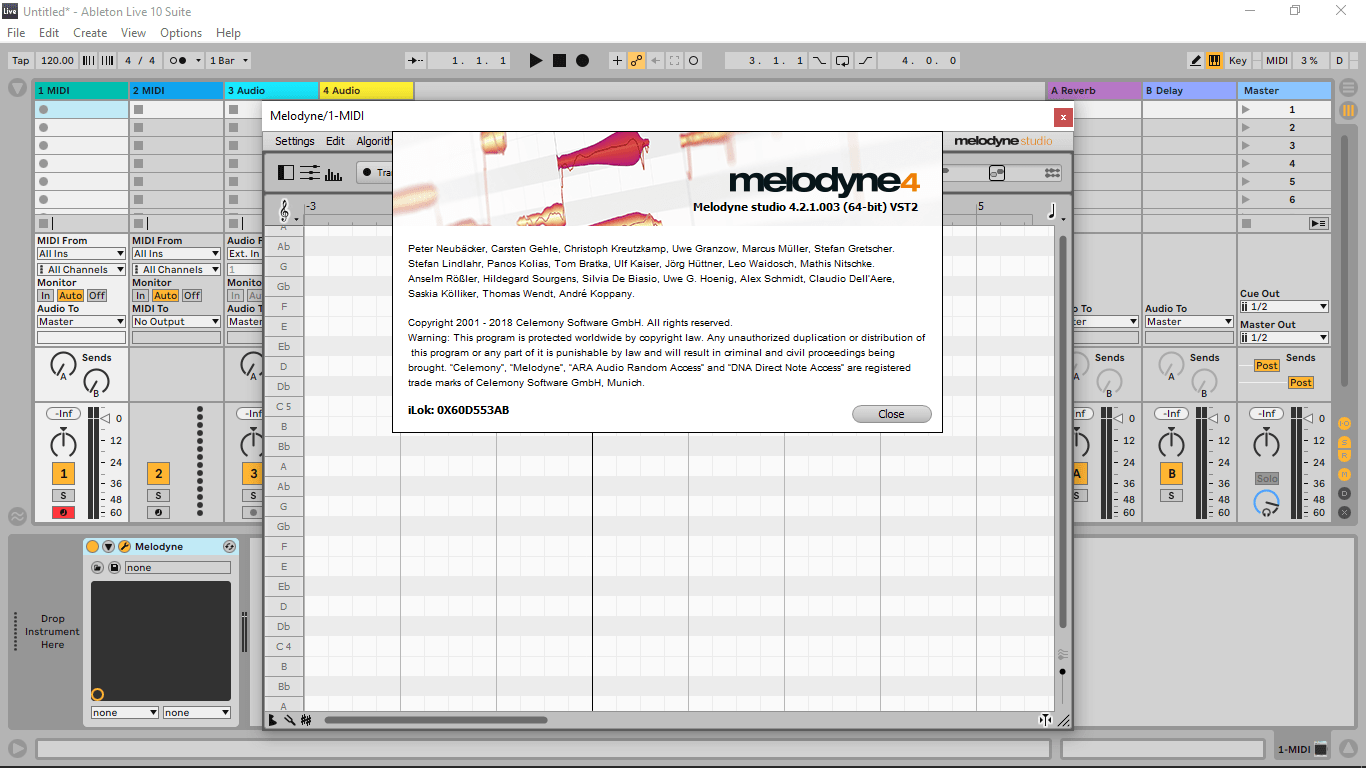Select the A Reverb return track header
The height and width of the screenshot is (768, 1366).
pyautogui.click(x=1093, y=90)
